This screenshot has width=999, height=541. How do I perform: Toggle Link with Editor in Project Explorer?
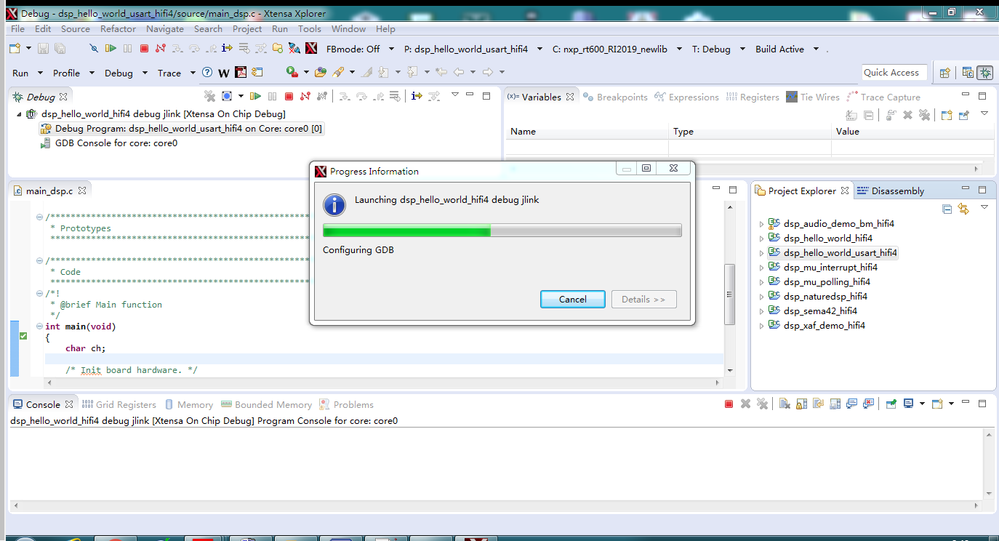coord(963,209)
